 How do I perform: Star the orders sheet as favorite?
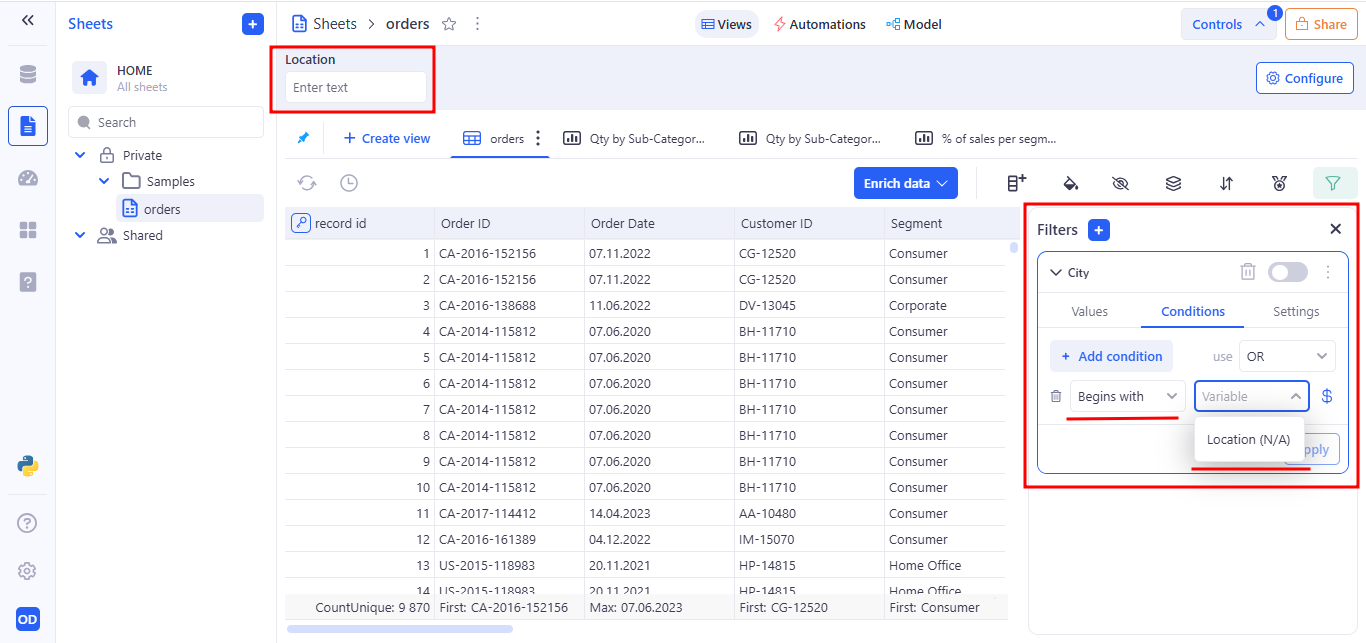[x=449, y=24]
